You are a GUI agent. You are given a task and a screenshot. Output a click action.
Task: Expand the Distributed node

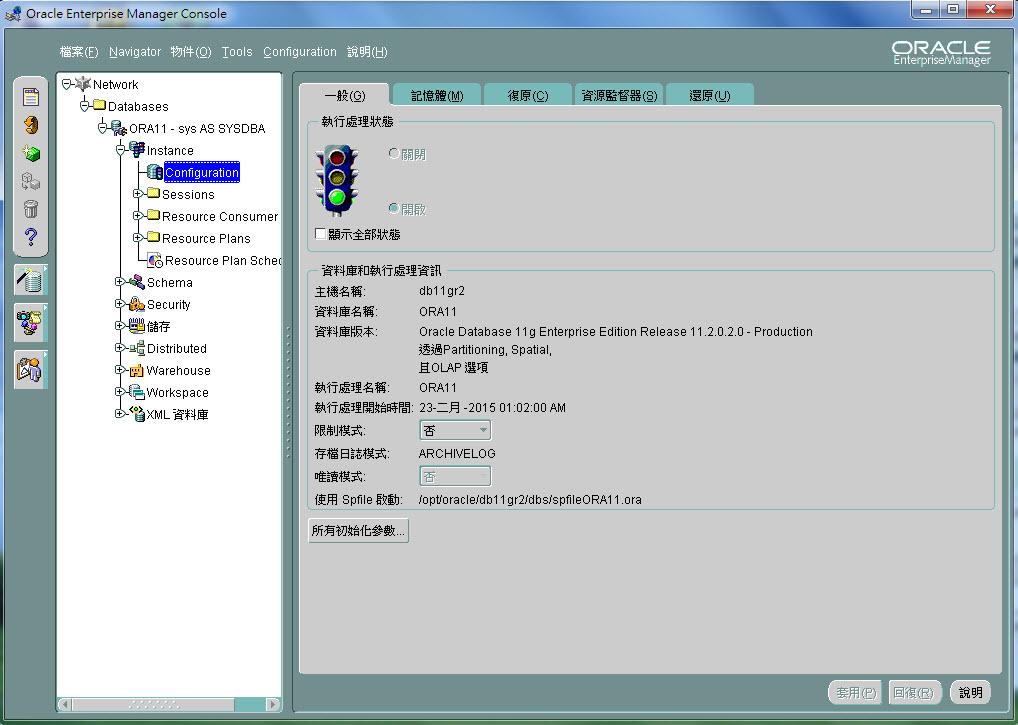tap(119, 348)
